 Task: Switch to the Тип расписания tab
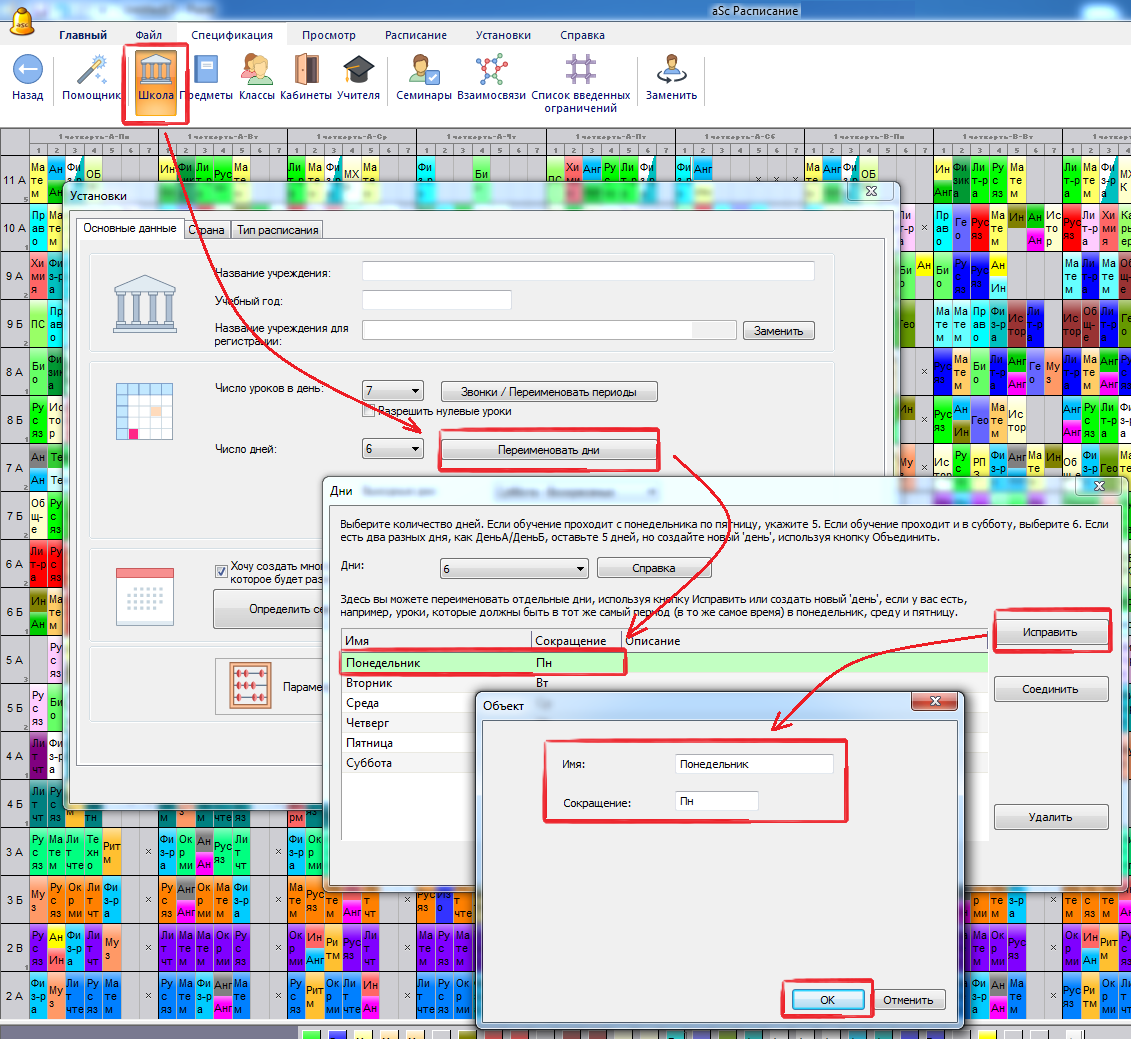click(x=277, y=230)
